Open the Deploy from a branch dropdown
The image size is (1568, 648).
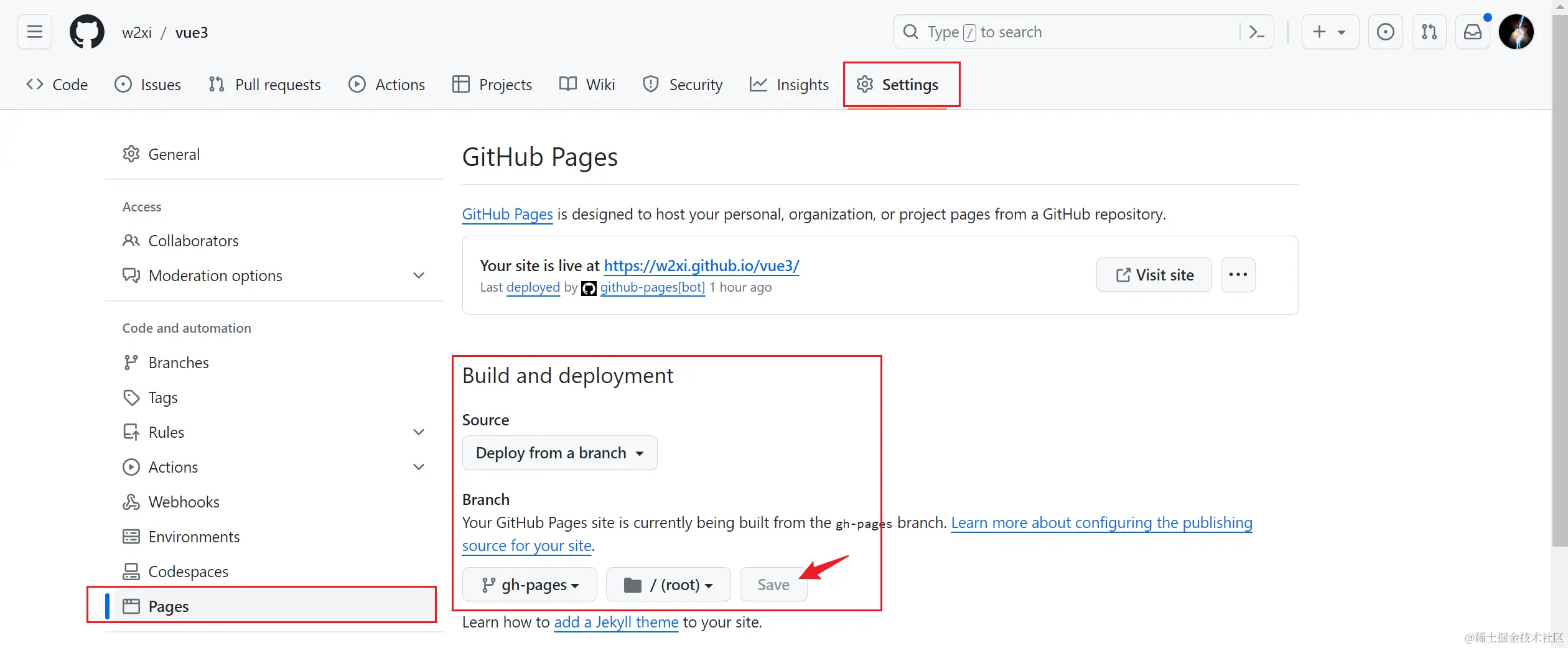click(x=560, y=453)
